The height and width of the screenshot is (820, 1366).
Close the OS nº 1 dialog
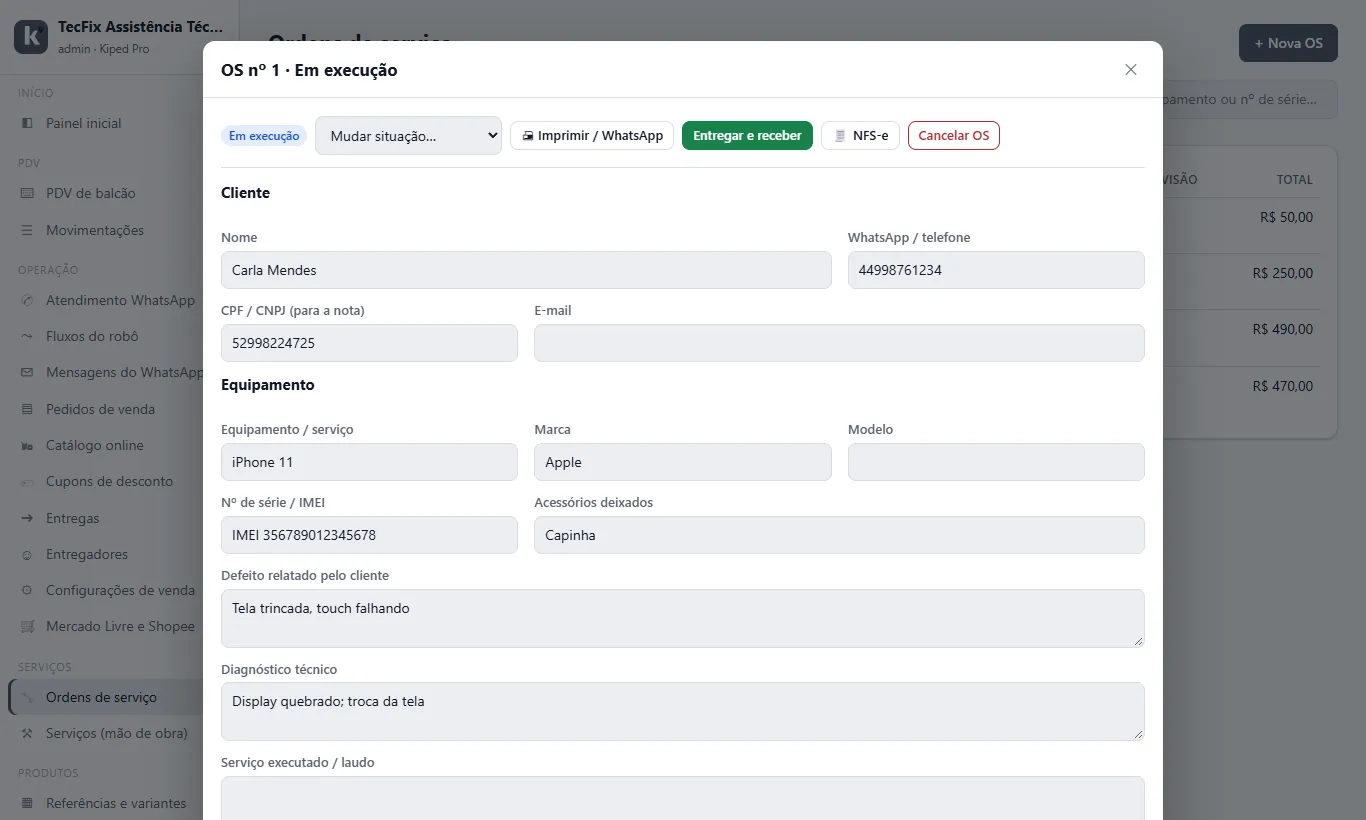pos(1131,70)
